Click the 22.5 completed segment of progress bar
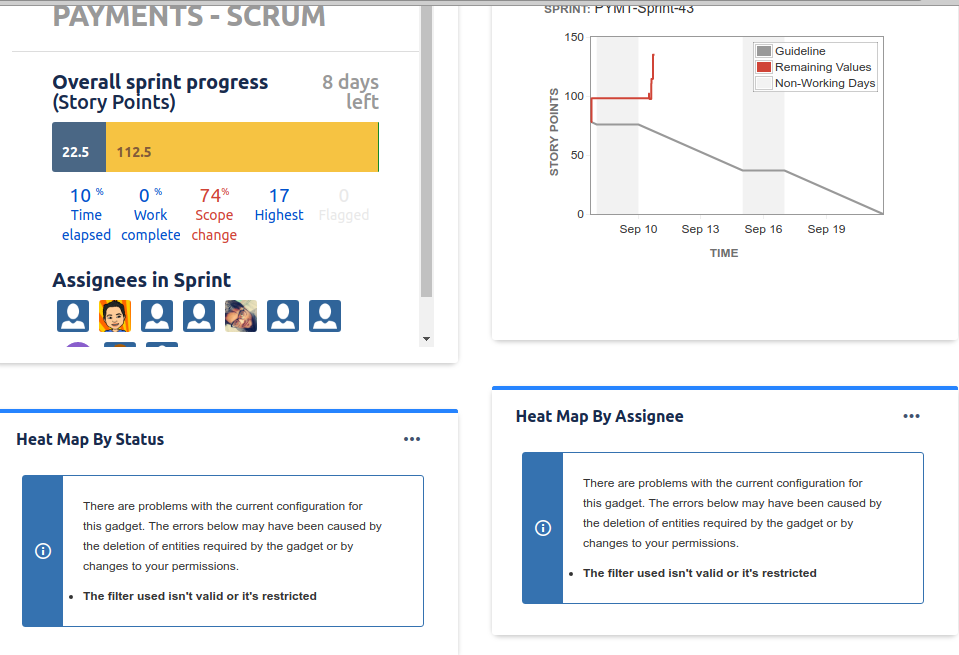This screenshot has width=959, height=655. 79,147
